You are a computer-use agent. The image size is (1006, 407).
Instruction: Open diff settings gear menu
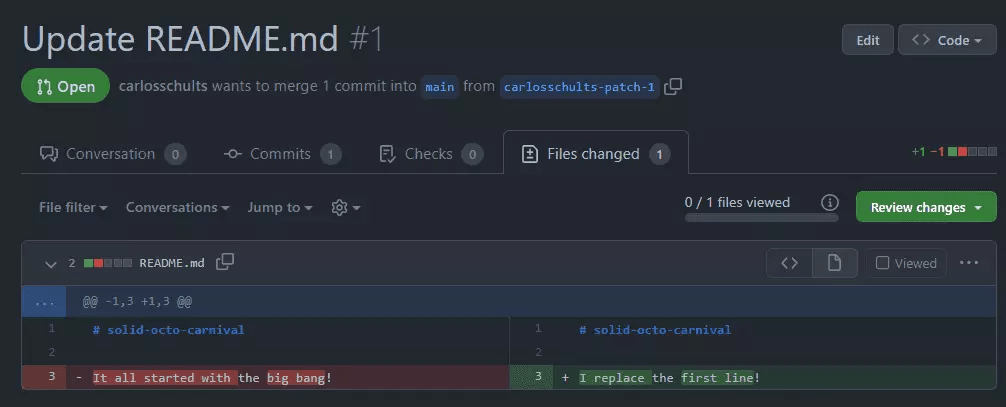pos(346,207)
